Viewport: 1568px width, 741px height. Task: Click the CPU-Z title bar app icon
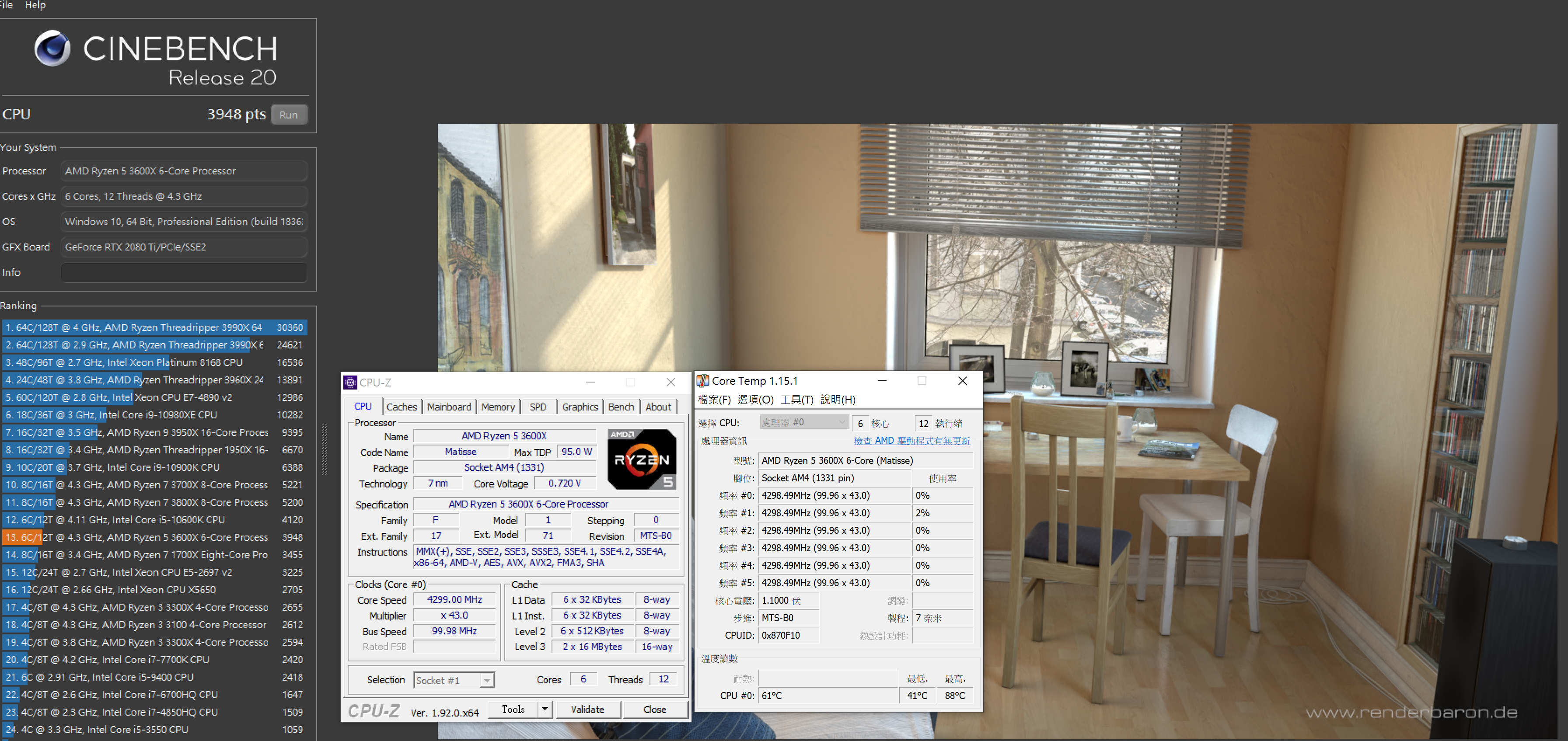pyautogui.click(x=350, y=383)
